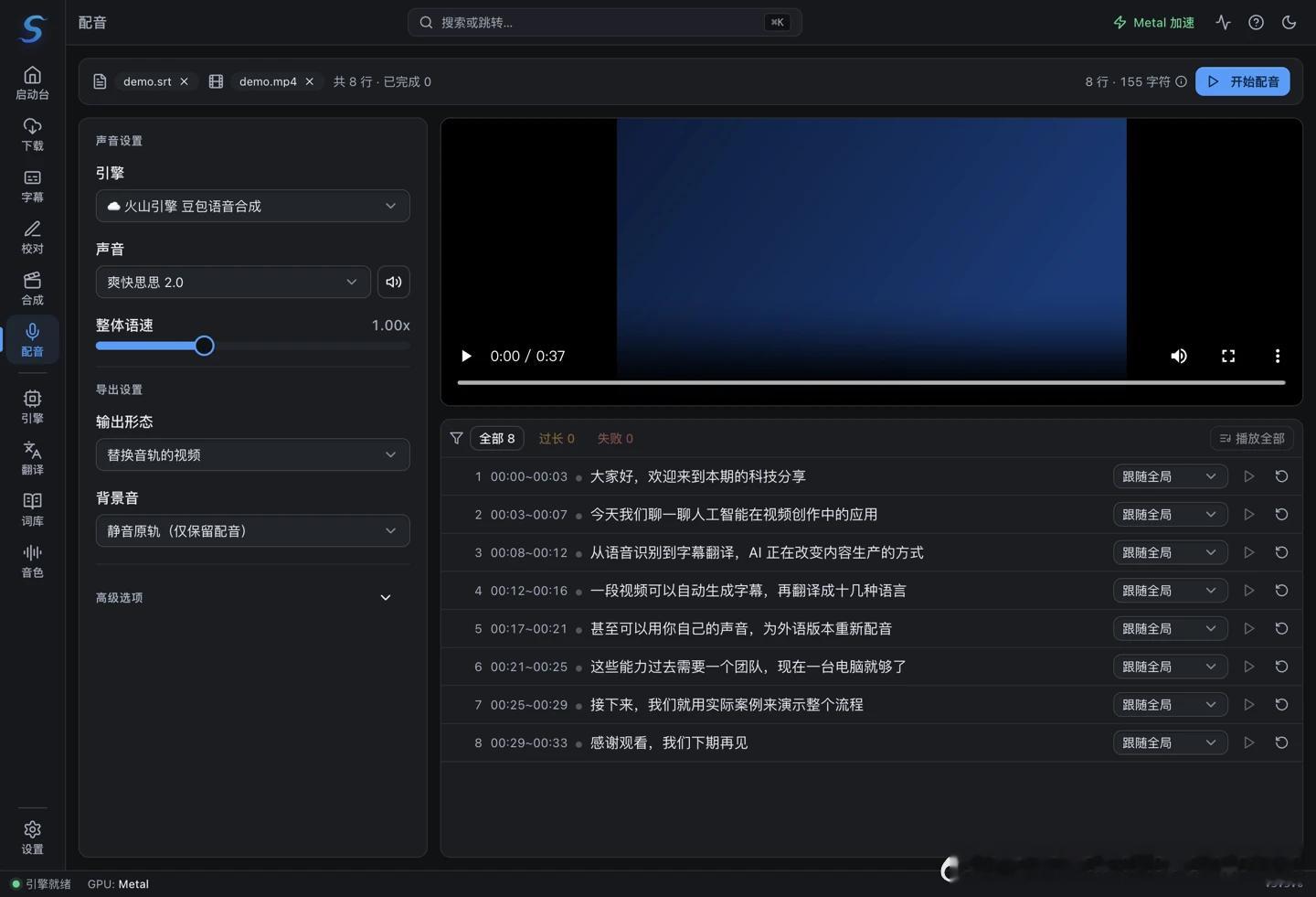
Task: Click the video progress bar
Action: click(871, 382)
